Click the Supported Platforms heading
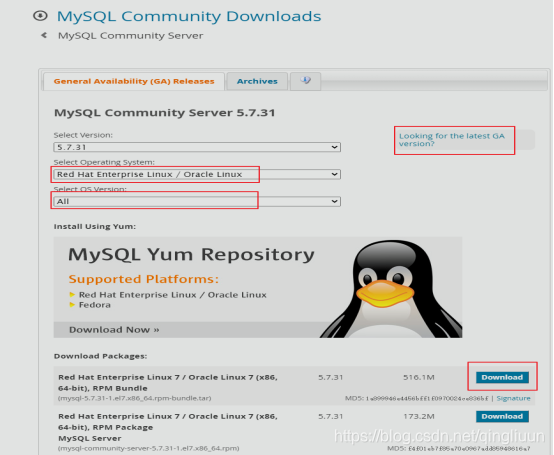Viewport: 554px width, 455px height. pyautogui.click(x=144, y=279)
